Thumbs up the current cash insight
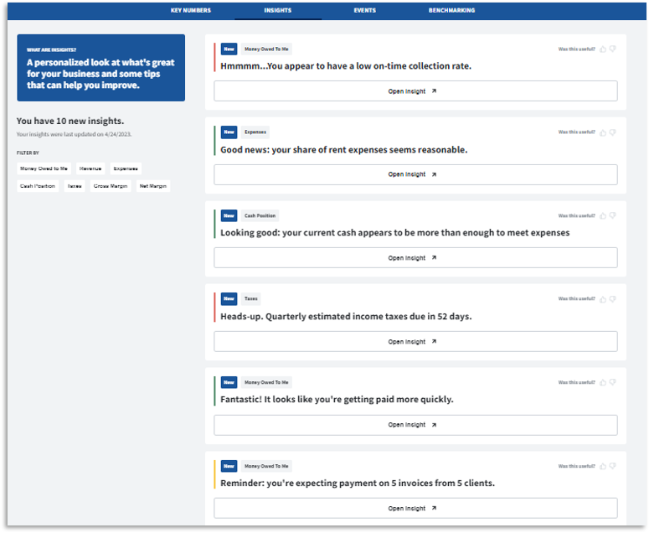 603,216
